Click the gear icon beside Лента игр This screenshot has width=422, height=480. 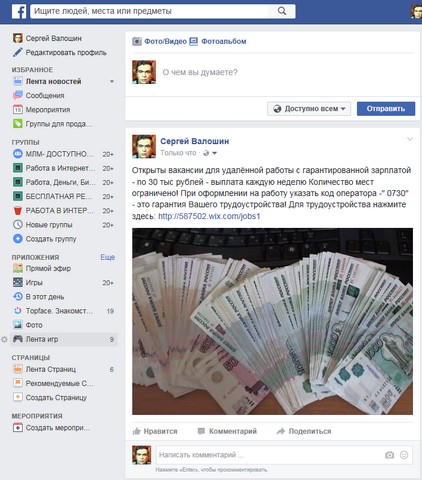tap(4, 339)
